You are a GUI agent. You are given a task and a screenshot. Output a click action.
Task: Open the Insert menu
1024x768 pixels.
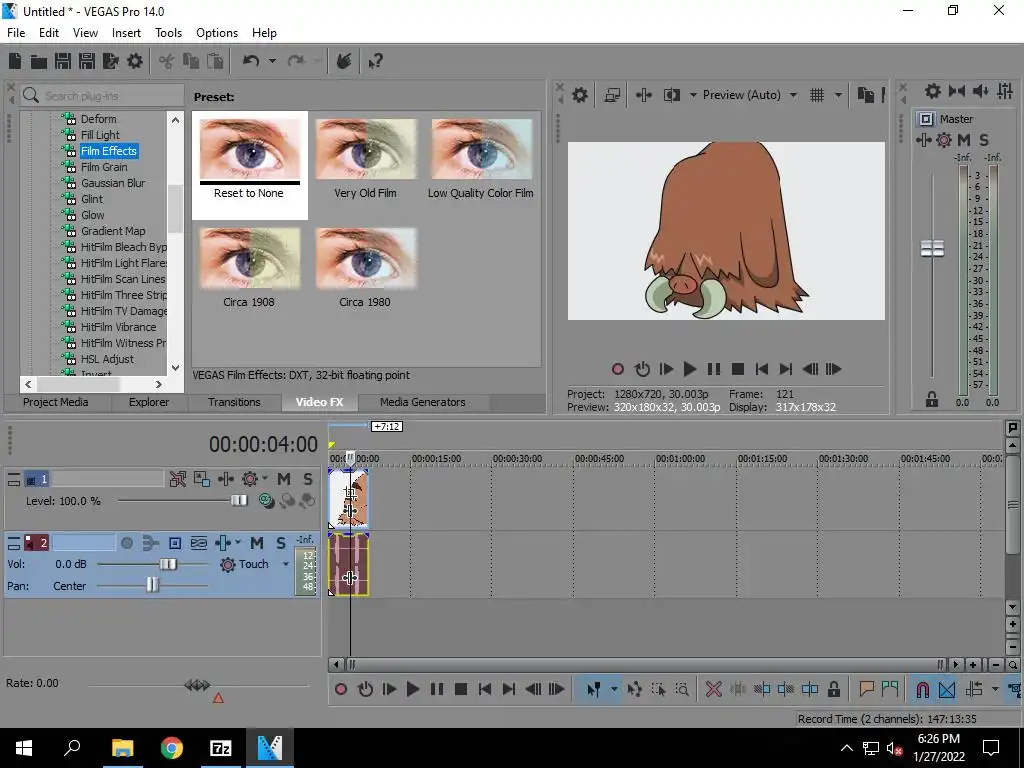pyautogui.click(x=126, y=33)
